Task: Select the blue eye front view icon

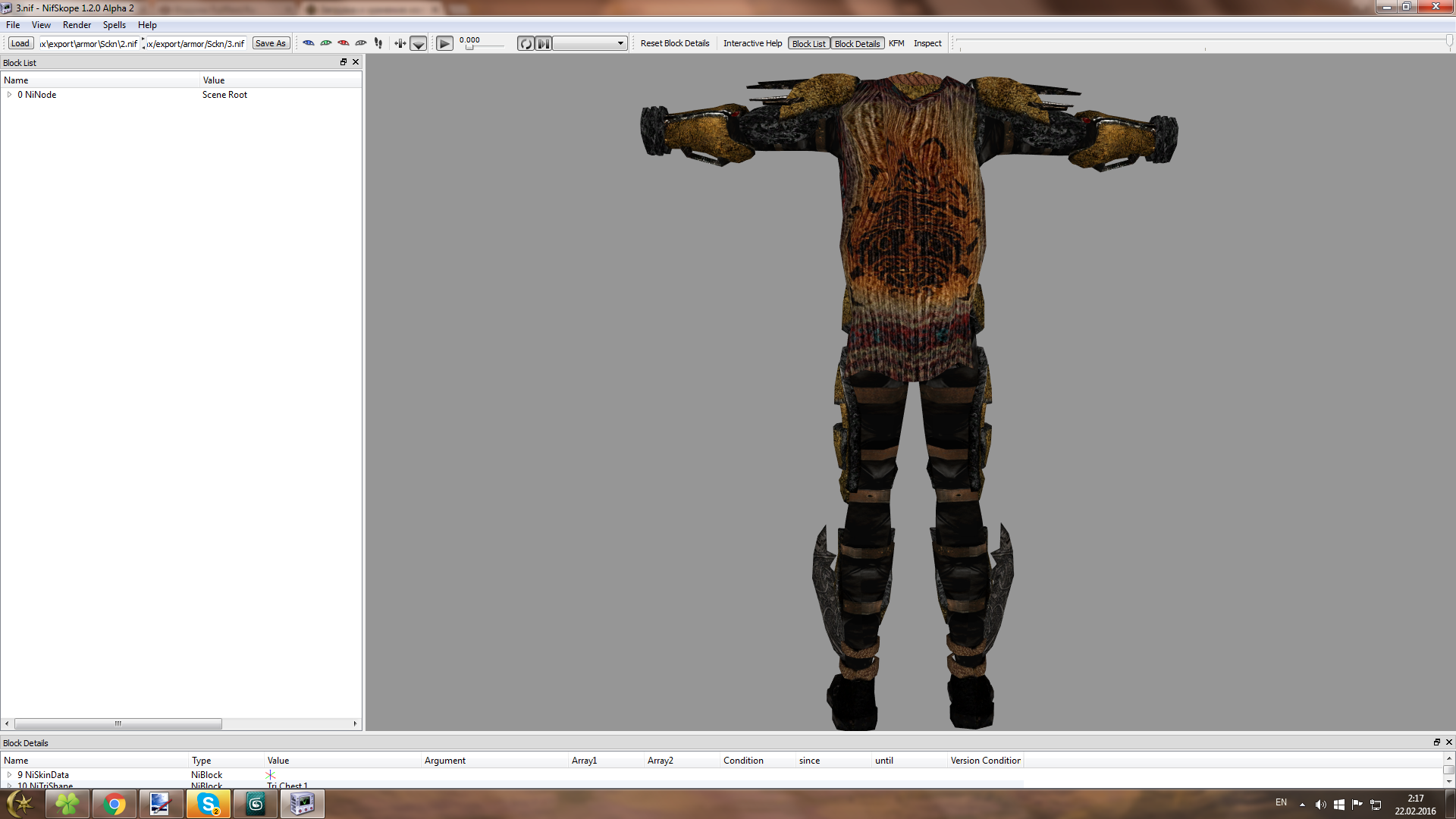Action: coord(309,43)
